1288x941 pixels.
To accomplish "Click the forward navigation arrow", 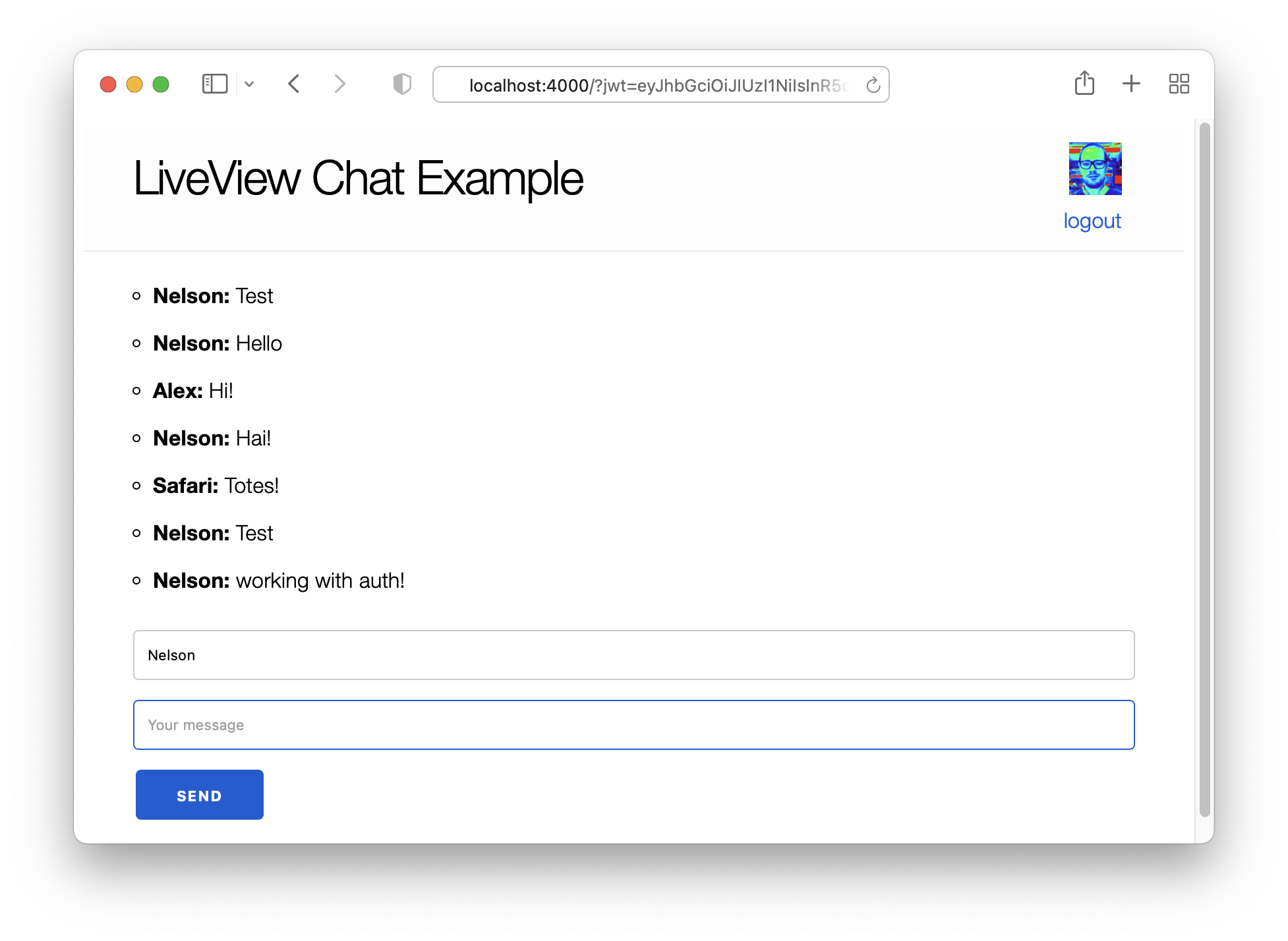I will coord(339,84).
